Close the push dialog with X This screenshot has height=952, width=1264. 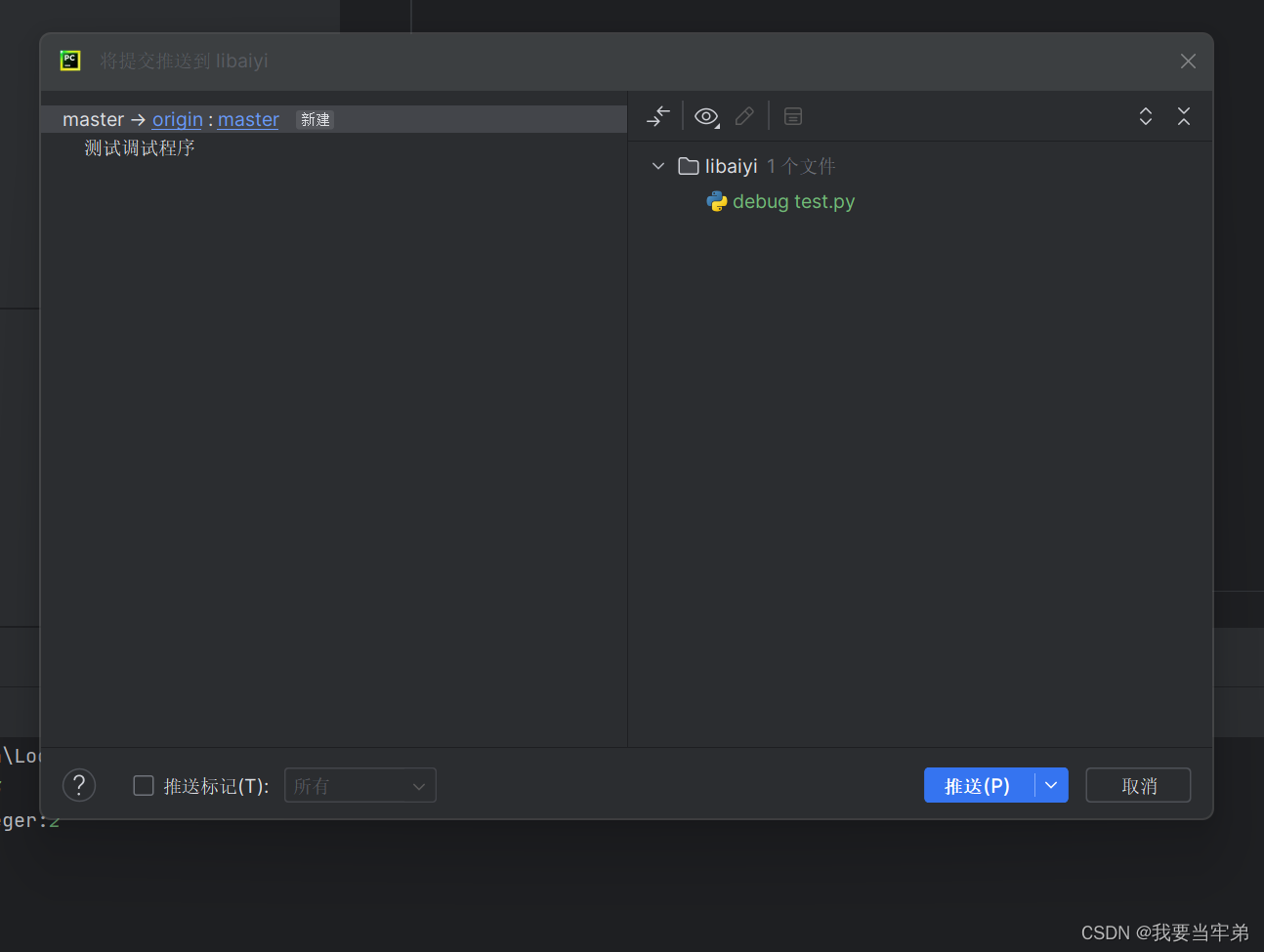pos(1188,62)
